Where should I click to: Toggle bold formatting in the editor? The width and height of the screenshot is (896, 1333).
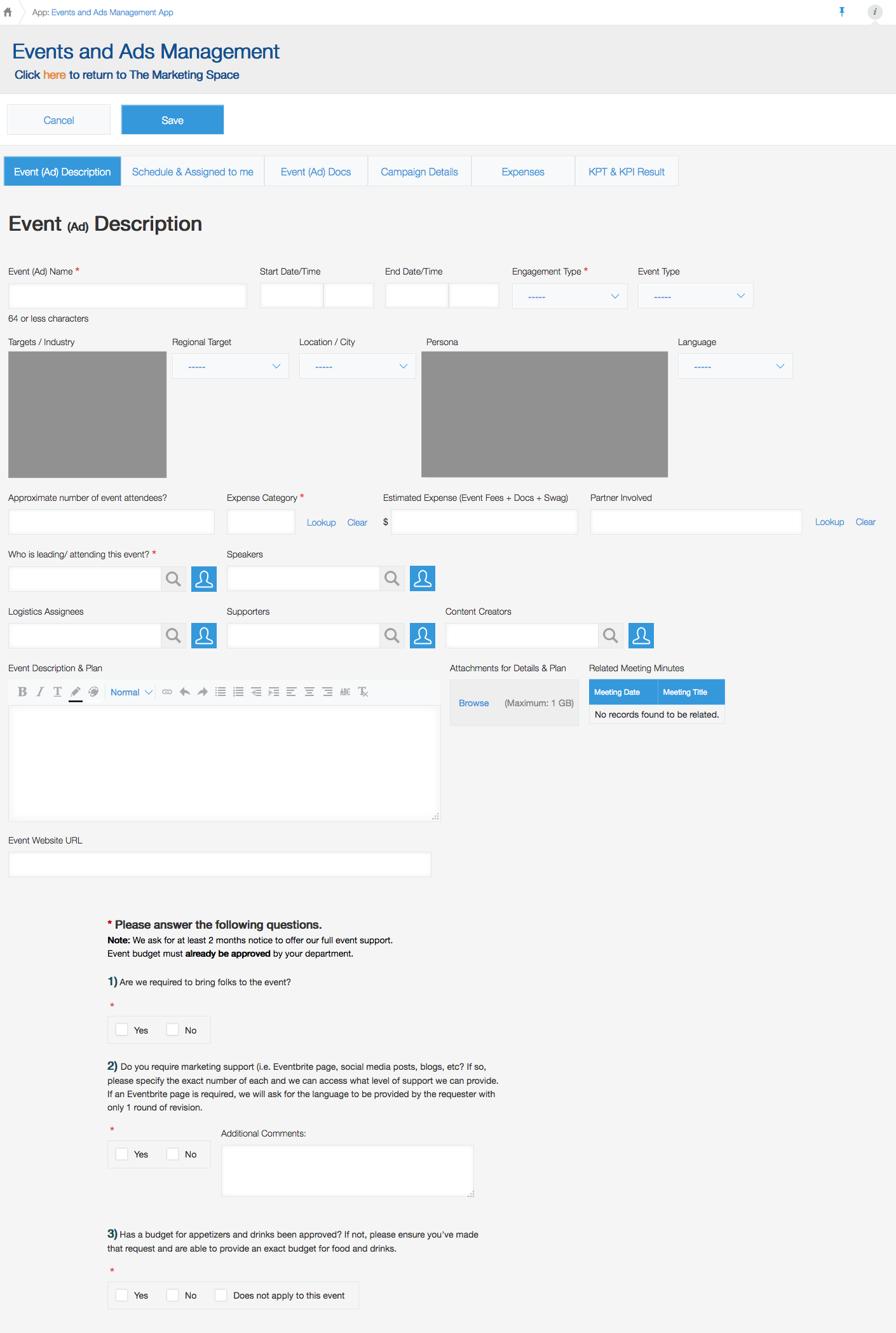tap(22, 692)
